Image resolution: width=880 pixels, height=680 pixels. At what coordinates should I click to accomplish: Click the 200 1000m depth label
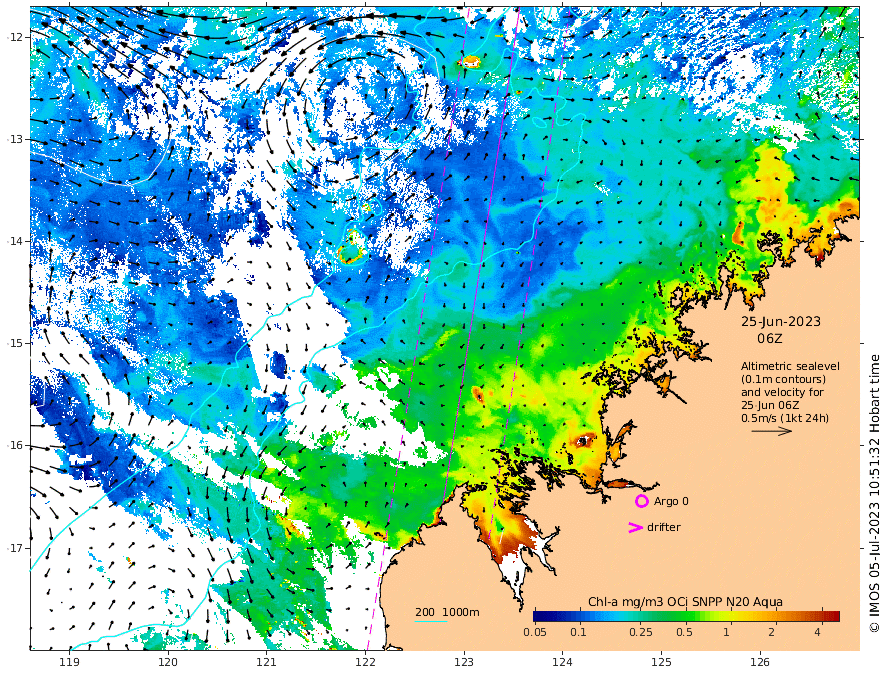(447, 612)
